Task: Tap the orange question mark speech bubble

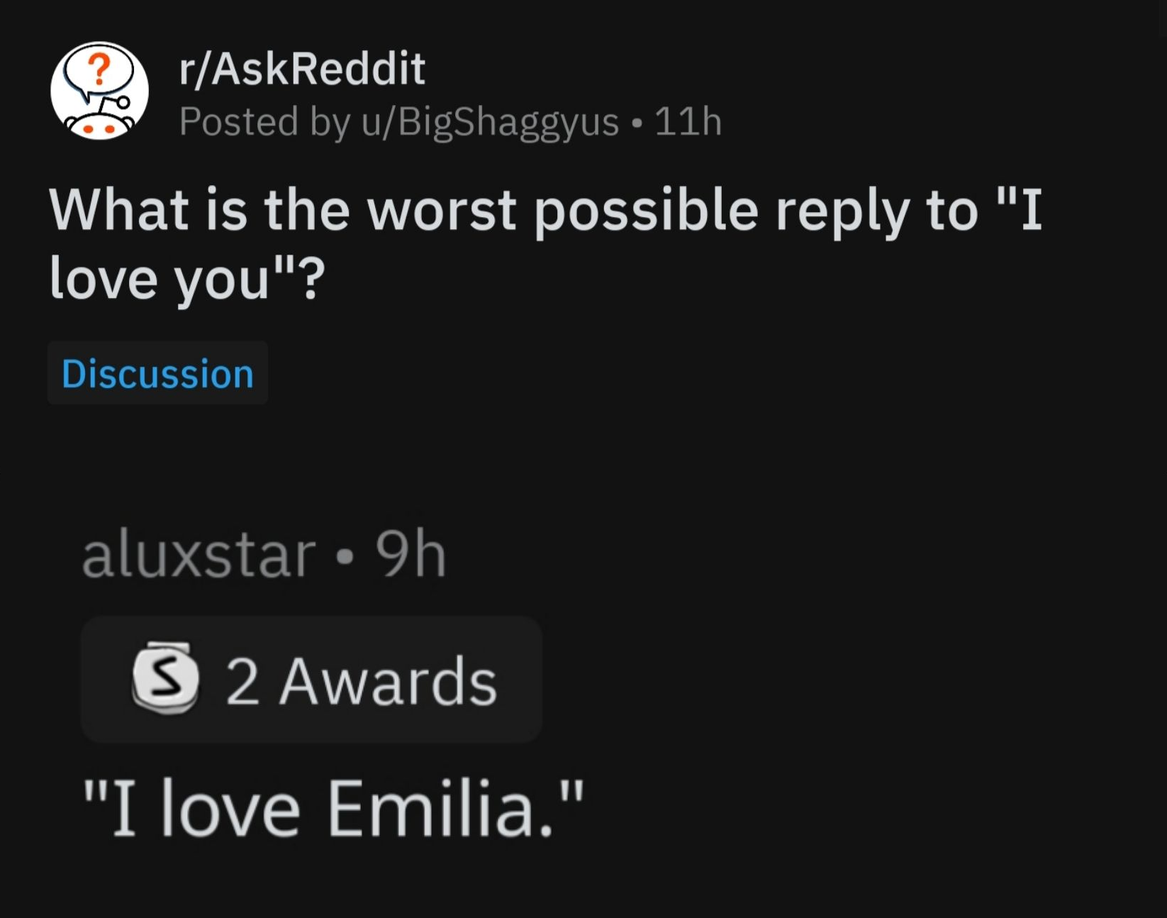Action: pyautogui.click(x=99, y=71)
